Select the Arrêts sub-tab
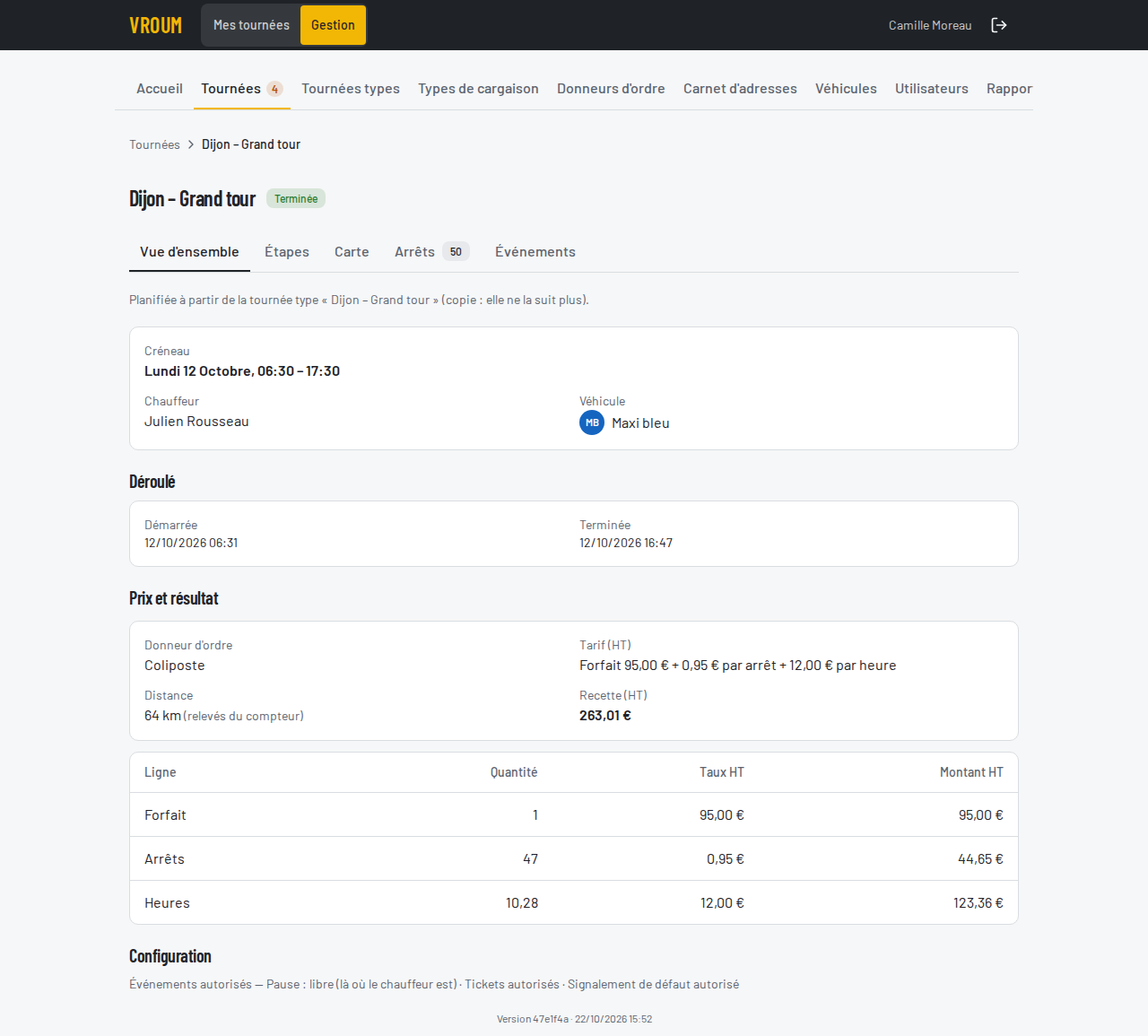Viewport: 1148px width, 1036px height. pos(431,252)
